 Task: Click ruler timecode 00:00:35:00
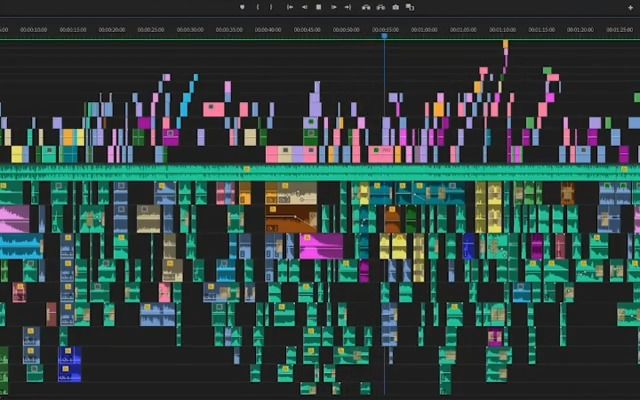pyautogui.click(x=229, y=30)
